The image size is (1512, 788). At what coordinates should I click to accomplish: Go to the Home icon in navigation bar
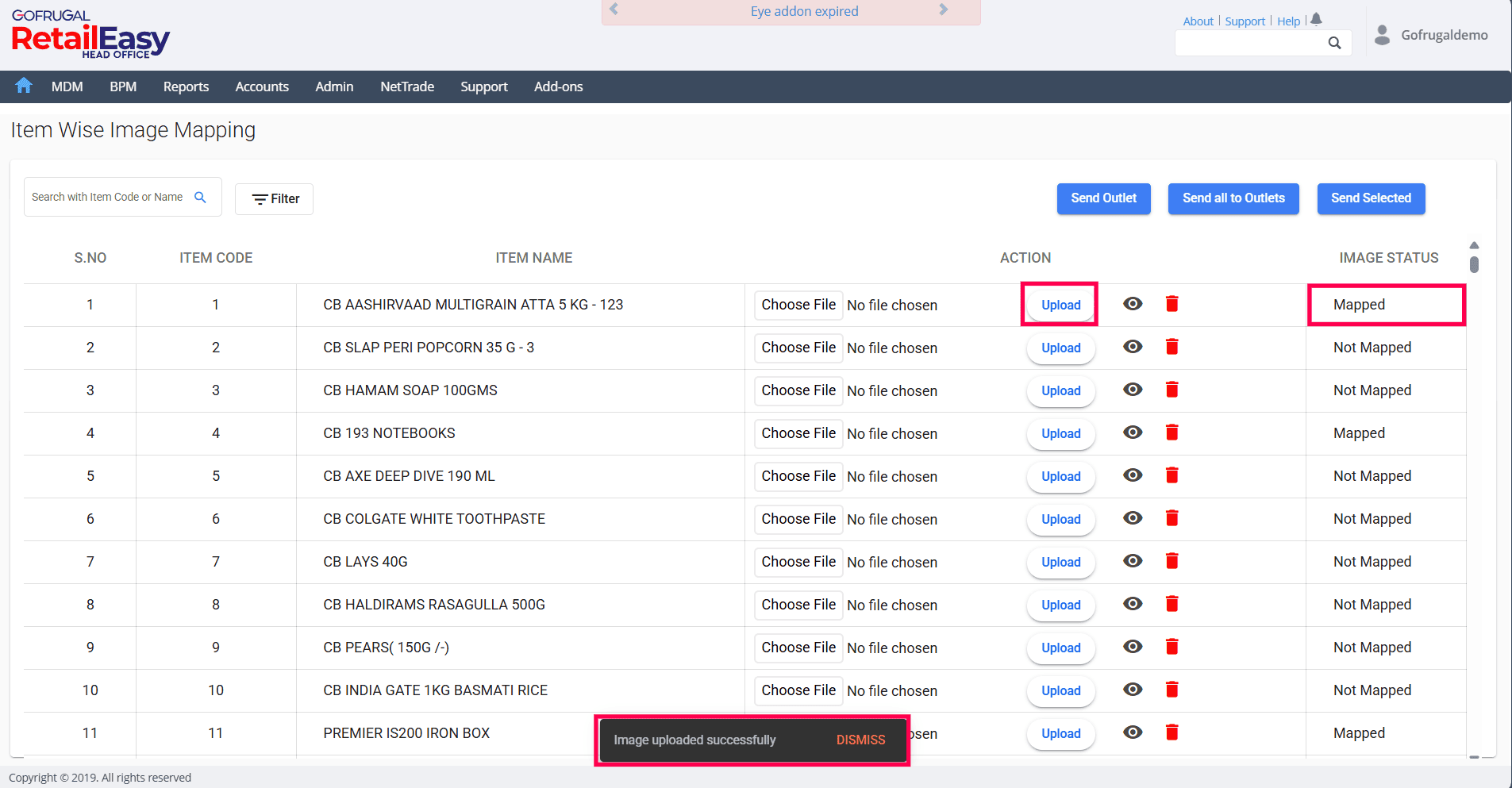[x=24, y=86]
